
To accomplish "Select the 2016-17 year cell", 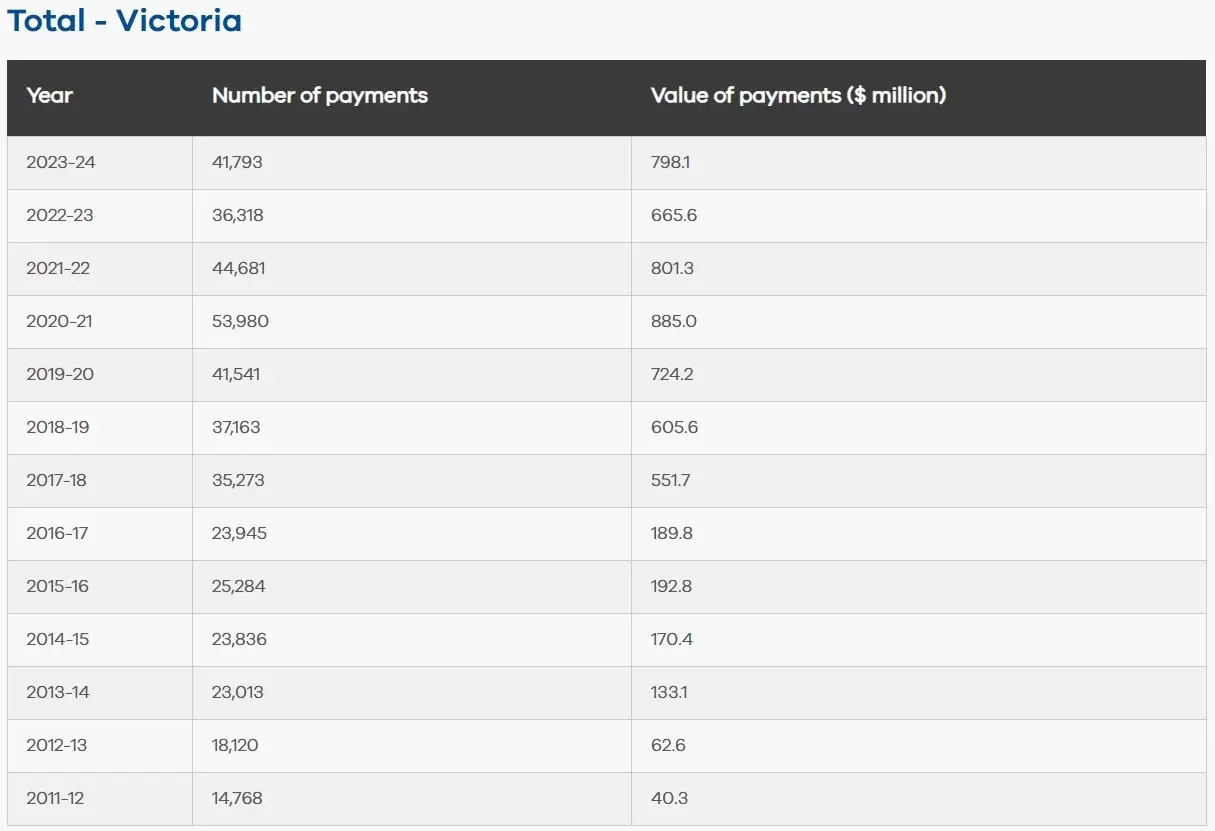I will (x=57, y=533).
